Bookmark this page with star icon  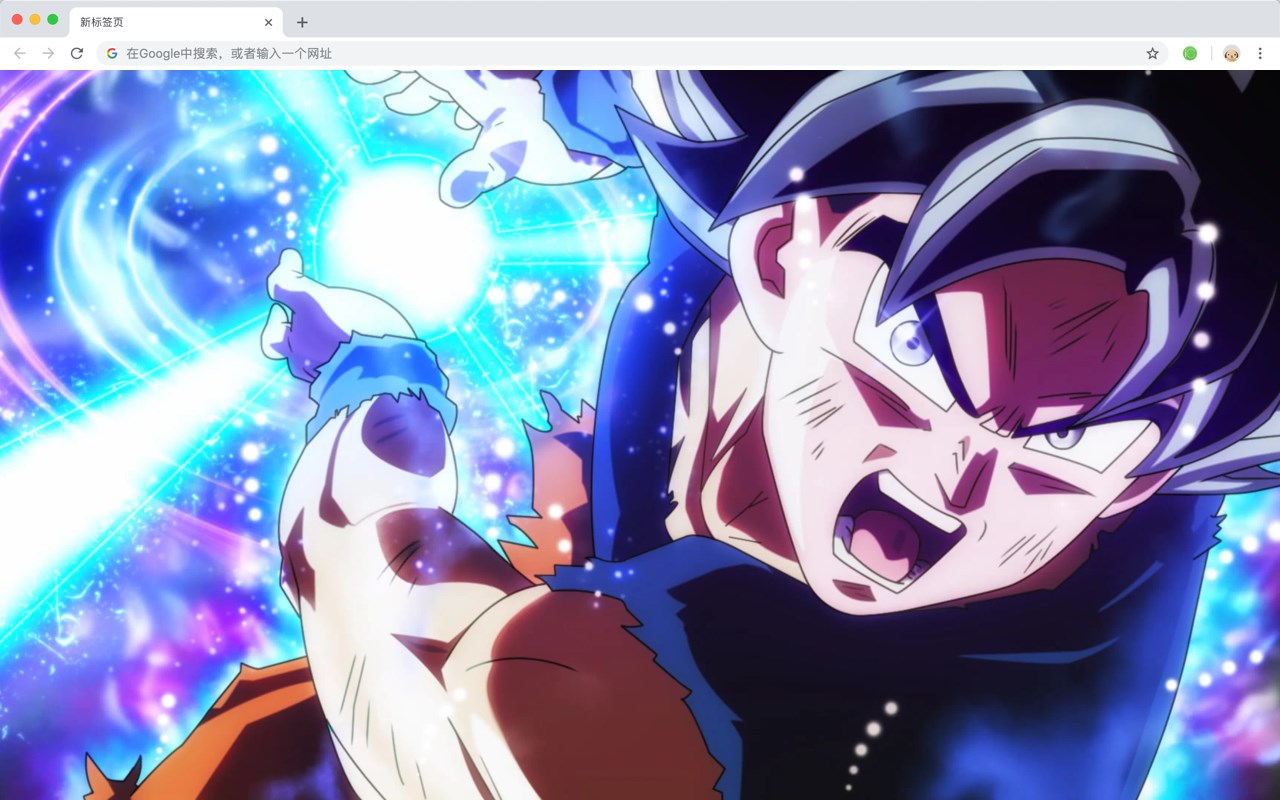tap(1152, 53)
